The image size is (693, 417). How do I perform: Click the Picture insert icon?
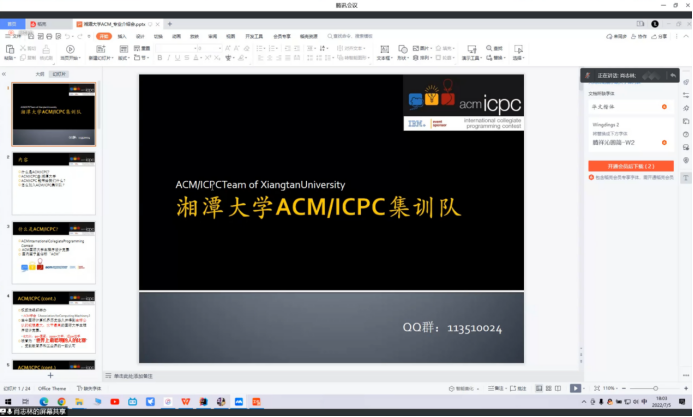(x=415, y=48)
